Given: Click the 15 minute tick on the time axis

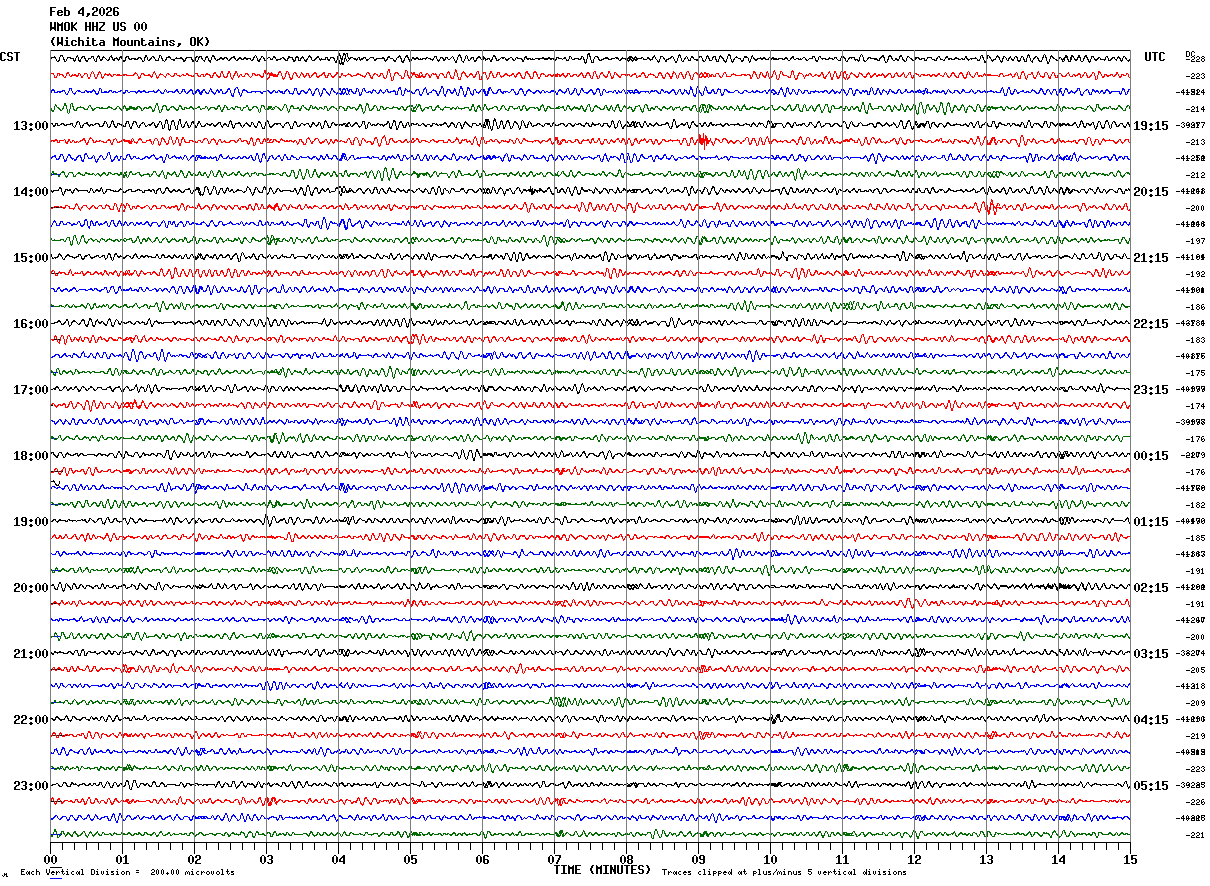Looking at the screenshot, I should point(1129,859).
